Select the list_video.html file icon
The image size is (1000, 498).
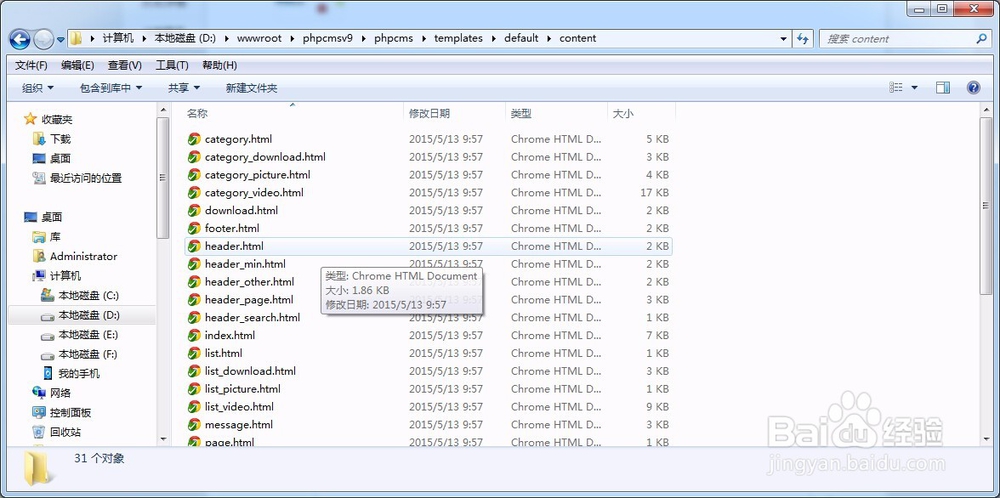coord(194,407)
